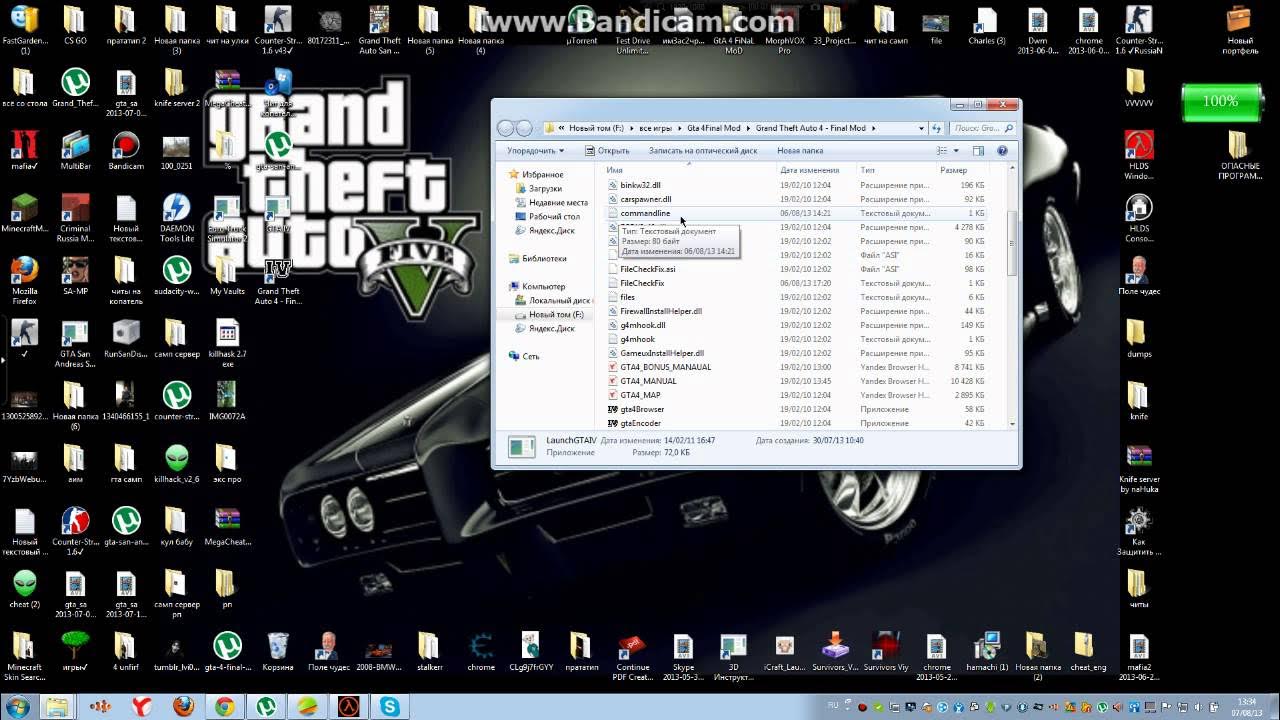Toggle the preview pane button in Explorer
This screenshot has height=720, width=1280.
tap(978, 151)
